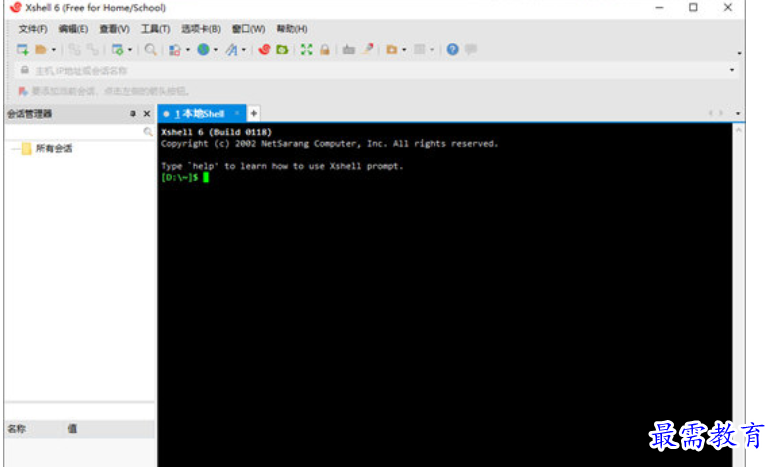
Task: Expand the font dropdown arrow
Action: pos(244,50)
